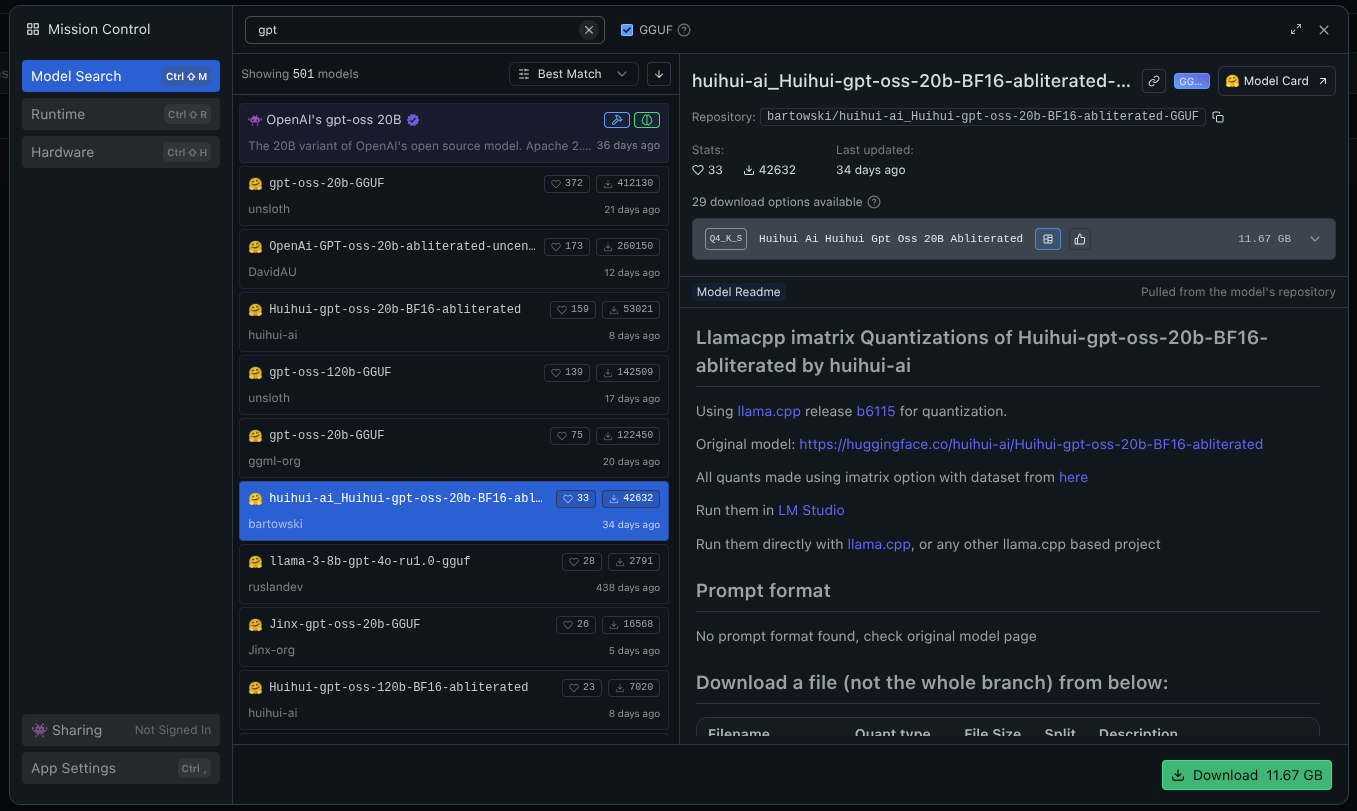Click the thumbs-up icon on Q4_K_S row
The height and width of the screenshot is (811, 1357).
[1079, 239]
